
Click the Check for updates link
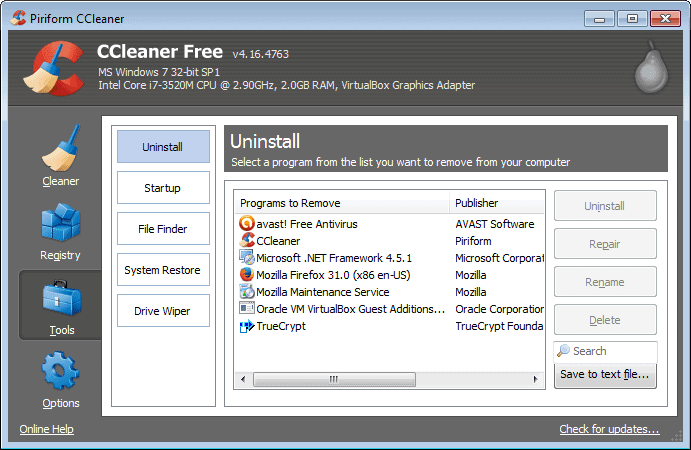coord(609,429)
